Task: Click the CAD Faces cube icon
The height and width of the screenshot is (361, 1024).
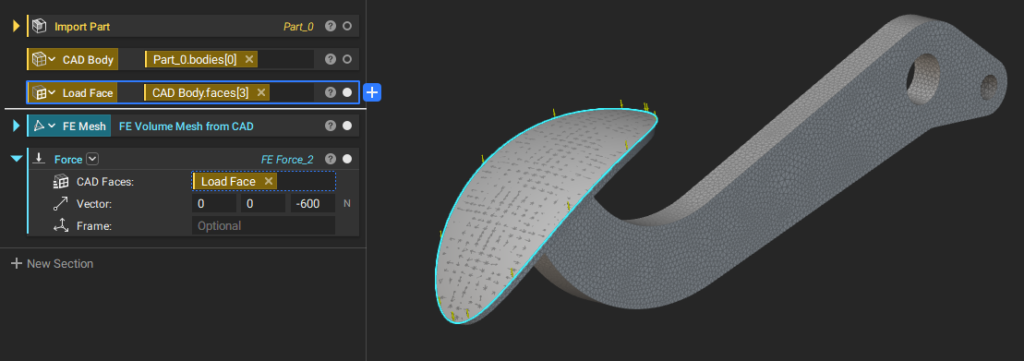Action: point(61,181)
